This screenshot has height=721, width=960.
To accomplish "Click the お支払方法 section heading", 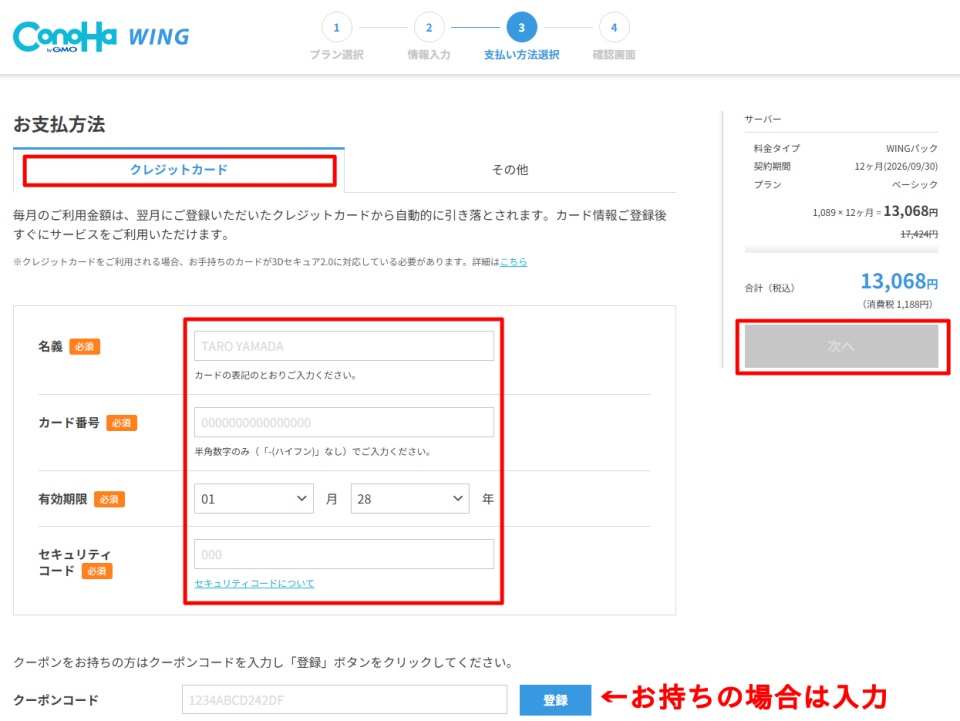I will 59,124.
